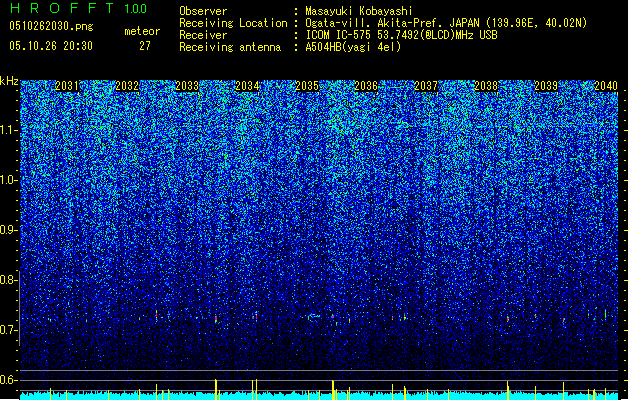Click the 0.7 kHz axis label
Viewport: 629px width, 400px height.
[x=8, y=330]
